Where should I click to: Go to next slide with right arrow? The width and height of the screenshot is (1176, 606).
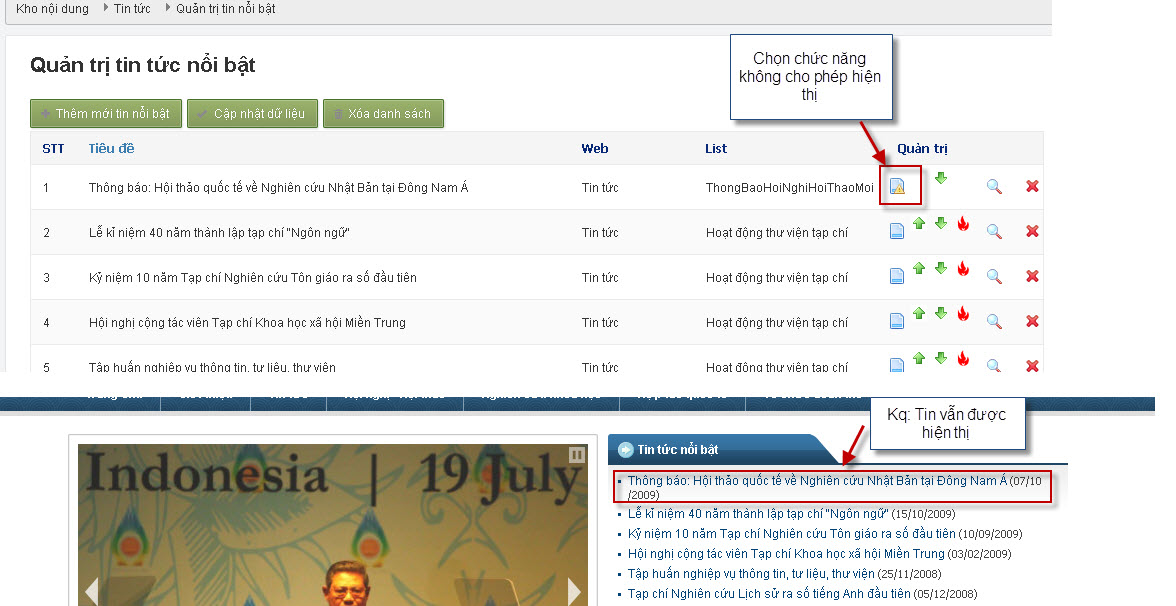pos(574,591)
